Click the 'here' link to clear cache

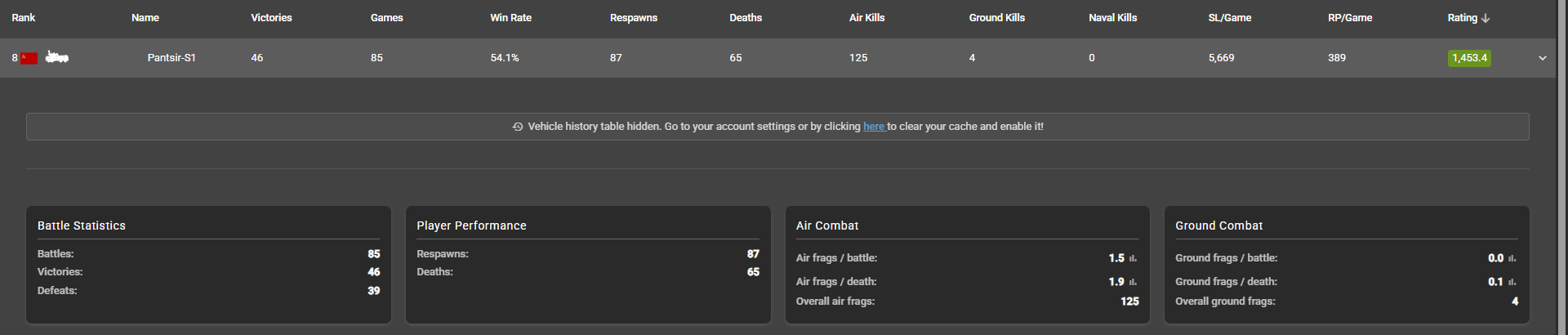874,127
